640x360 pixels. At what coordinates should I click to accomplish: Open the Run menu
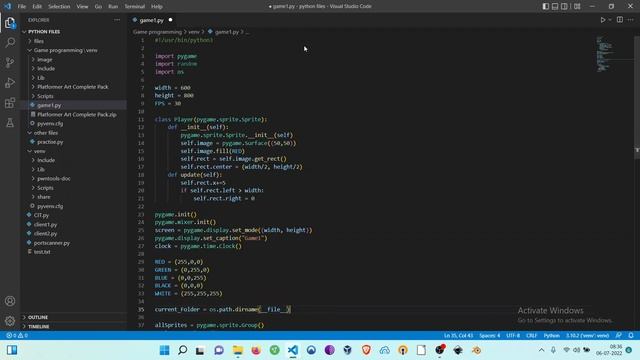pos(113,7)
